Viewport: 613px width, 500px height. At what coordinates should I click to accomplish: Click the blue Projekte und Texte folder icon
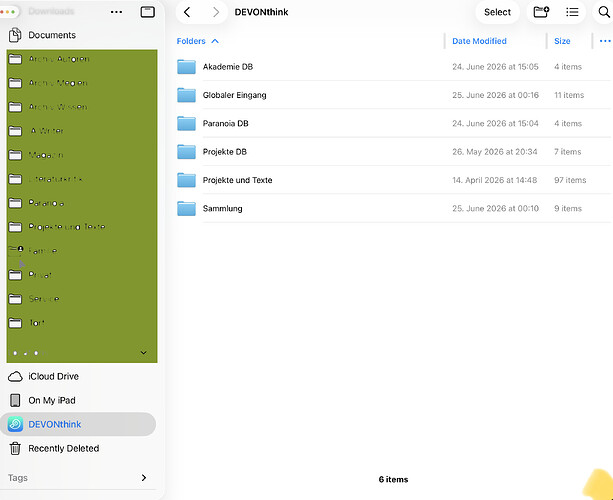coord(186,180)
